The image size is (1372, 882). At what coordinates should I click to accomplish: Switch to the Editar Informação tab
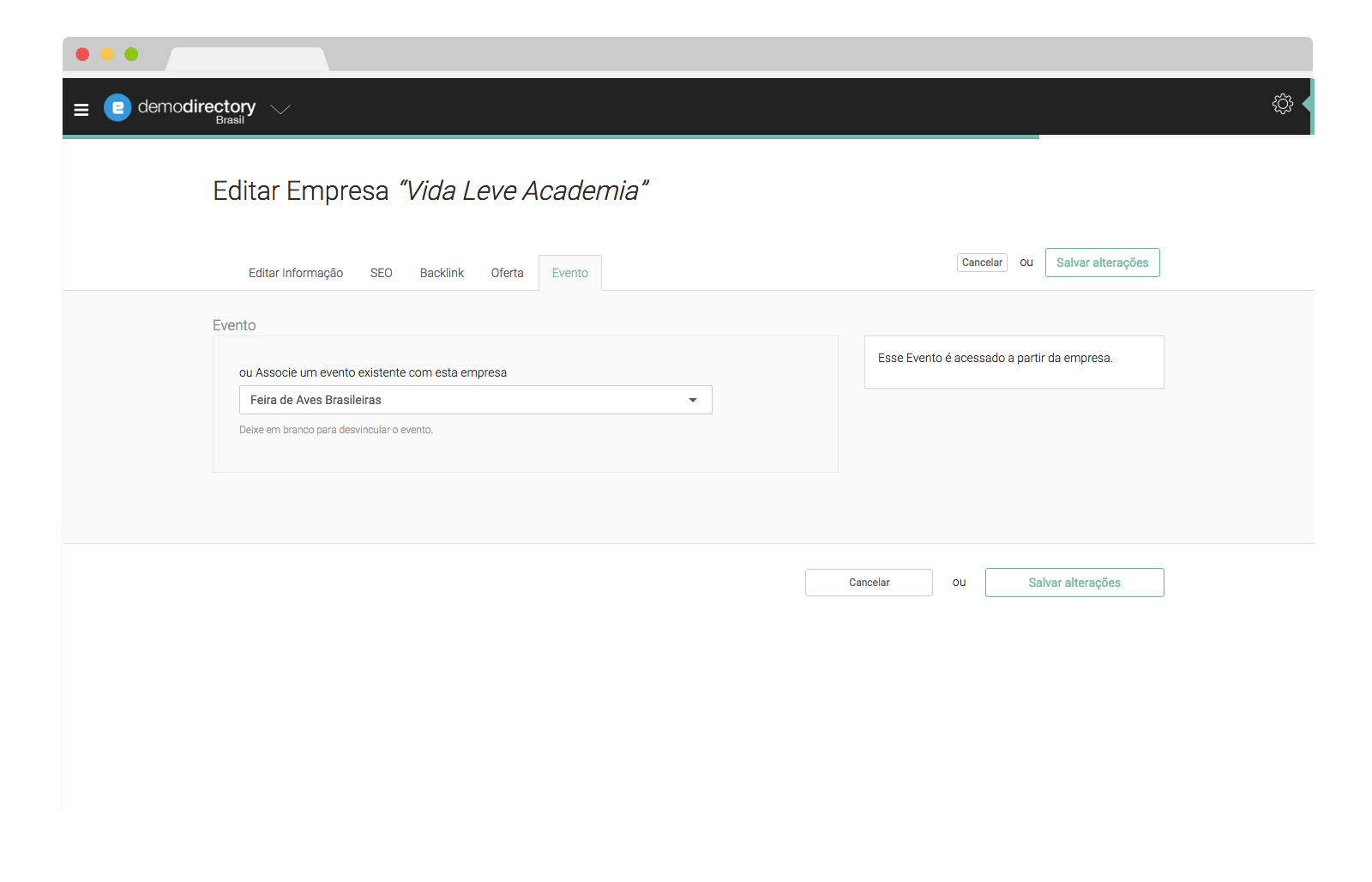(296, 273)
